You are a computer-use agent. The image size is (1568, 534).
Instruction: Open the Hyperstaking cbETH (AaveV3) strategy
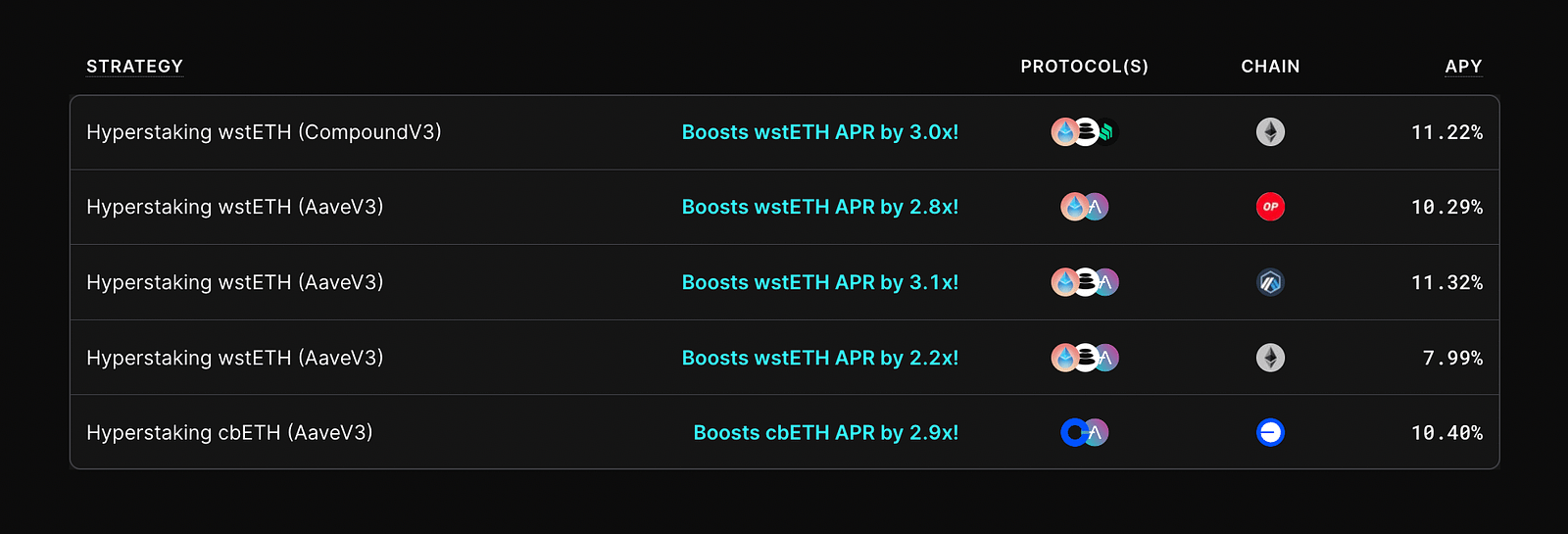click(x=229, y=432)
